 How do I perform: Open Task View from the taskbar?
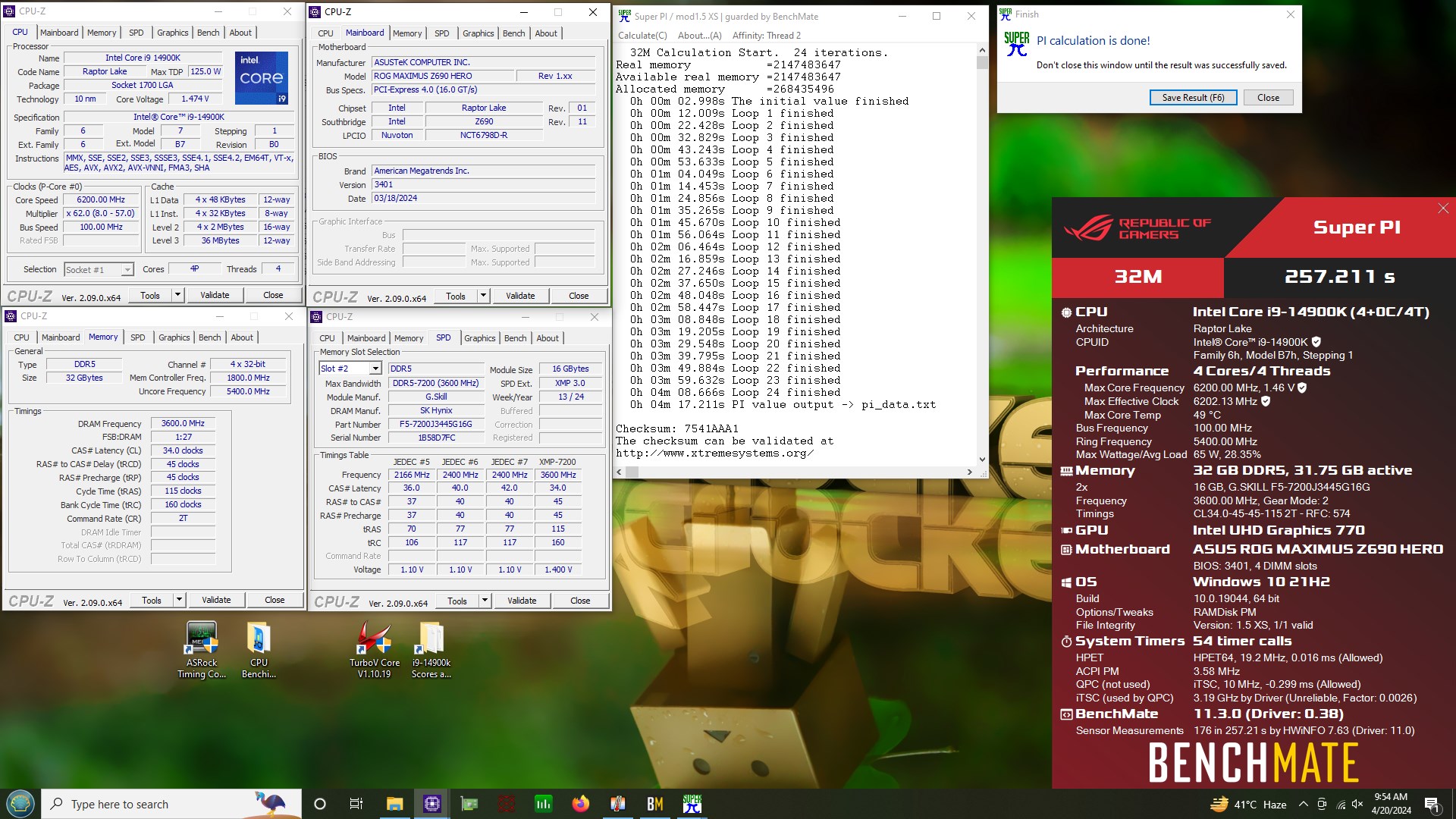click(356, 804)
